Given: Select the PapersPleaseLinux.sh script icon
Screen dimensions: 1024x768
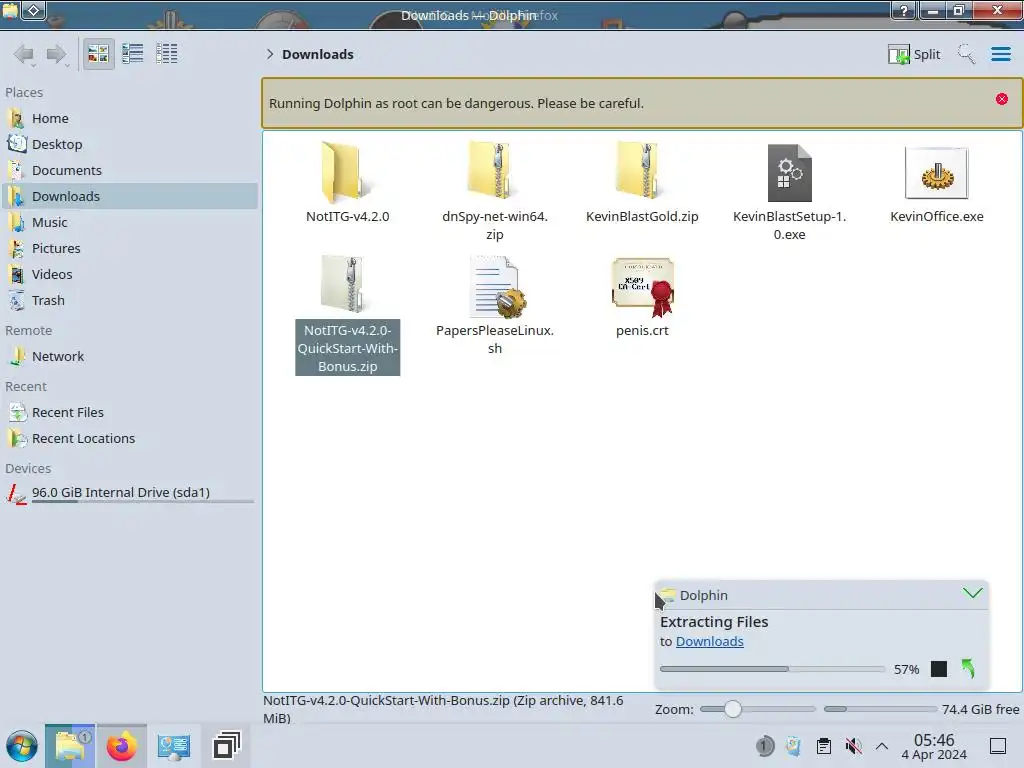Looking at the screenshot, I should pyautogui.click(x=496, y=286).
